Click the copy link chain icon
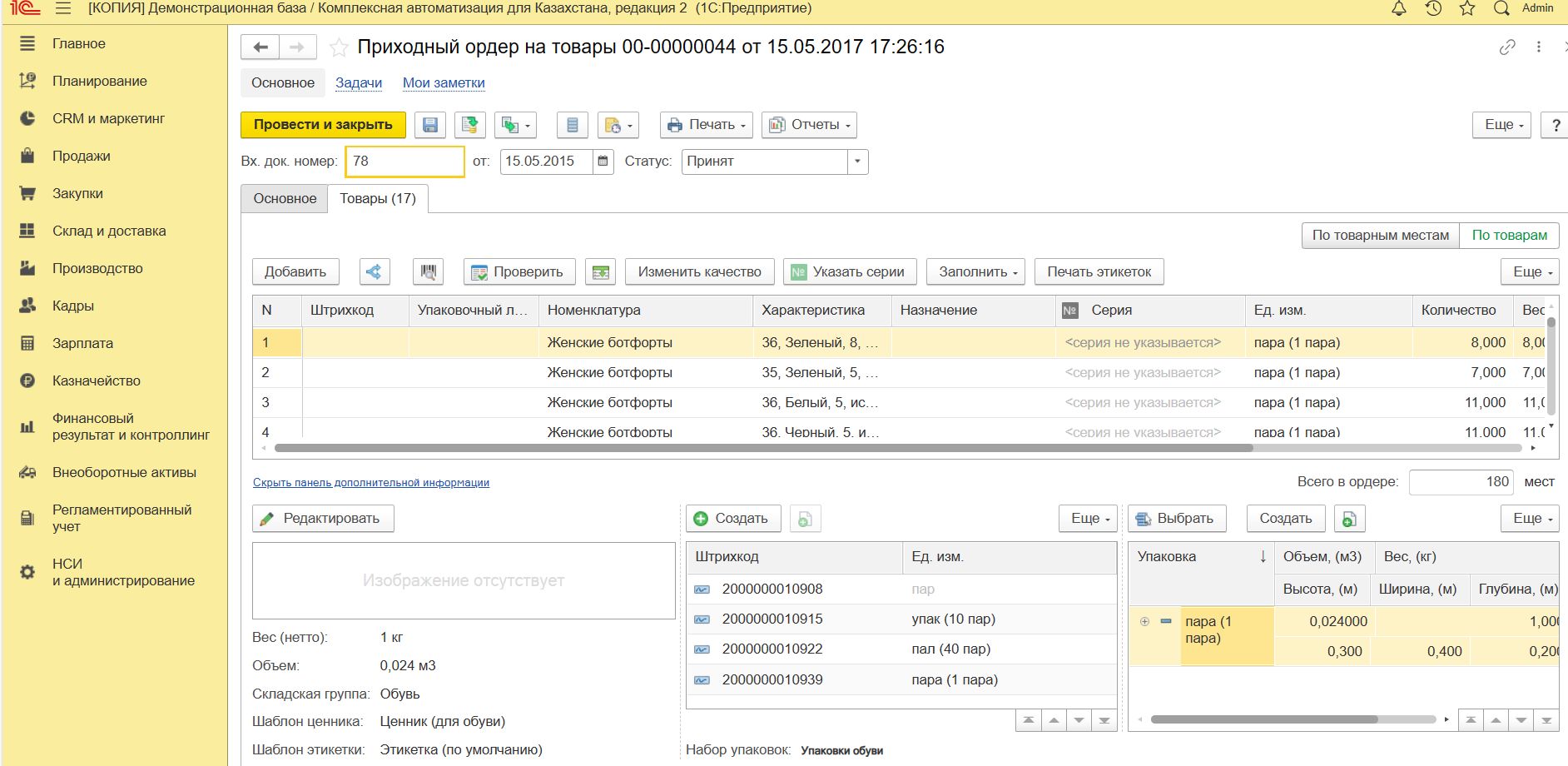 [x=1507, y=47]
